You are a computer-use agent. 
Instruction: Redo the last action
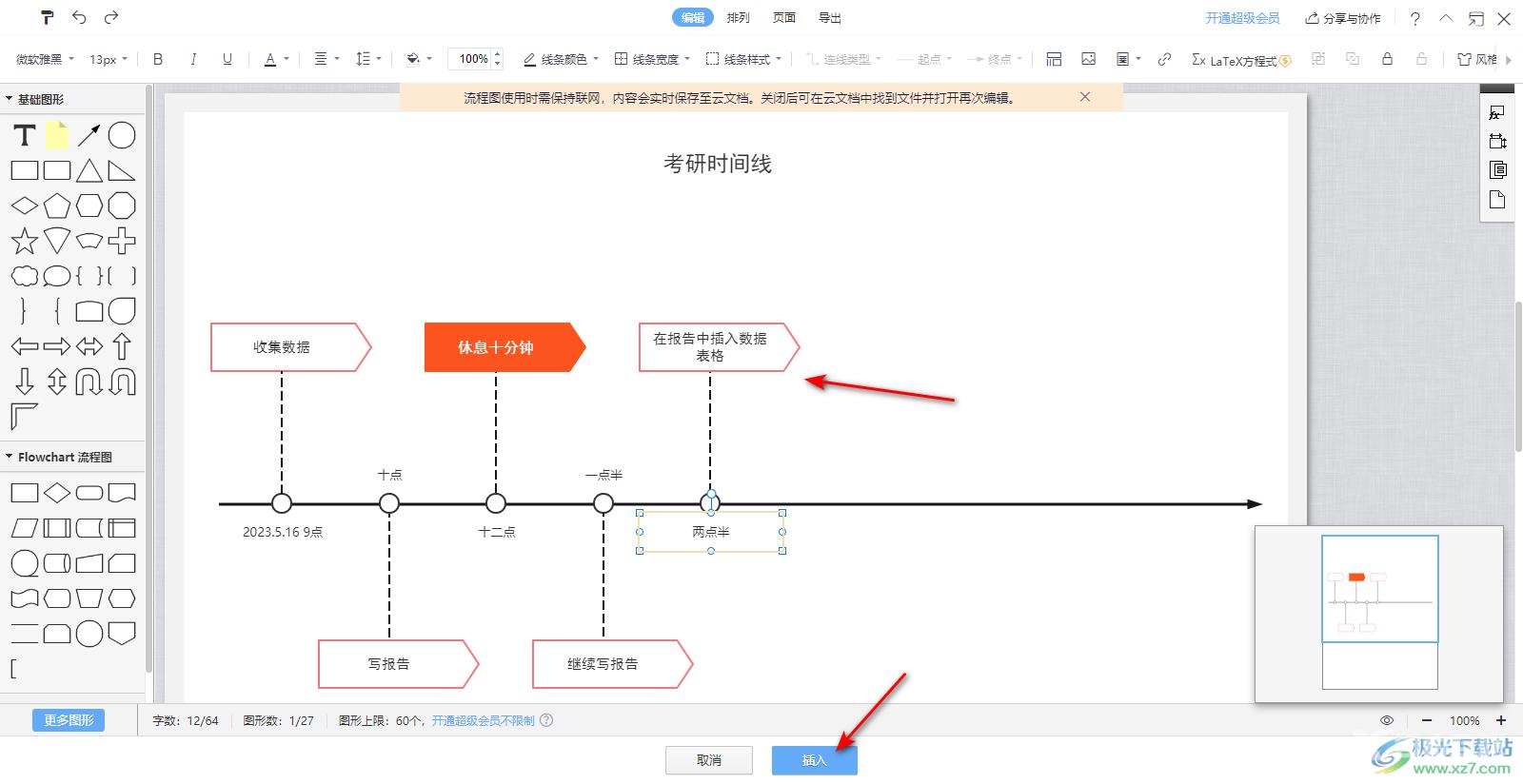tap(111, 17)
